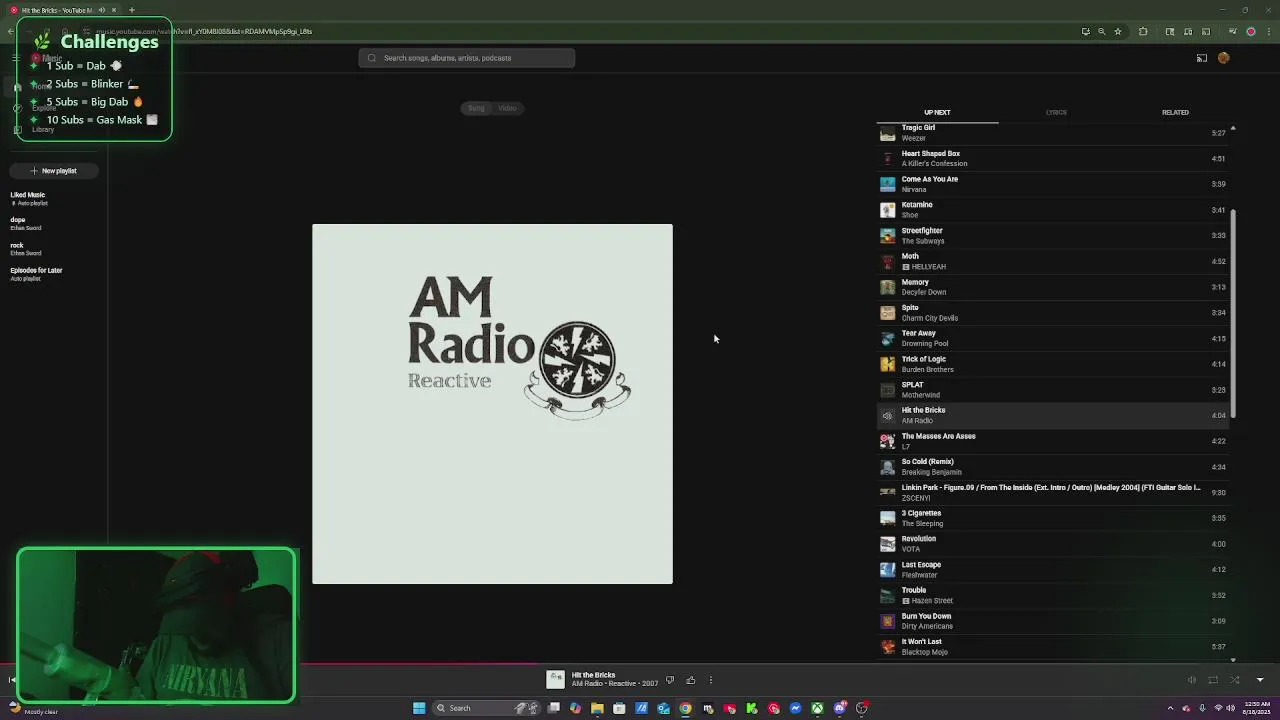Play 3 Cigarettes by The Sleeping
Image resolution: width=1280 pixels, height=720 pixels.
tap(1054, 518)
